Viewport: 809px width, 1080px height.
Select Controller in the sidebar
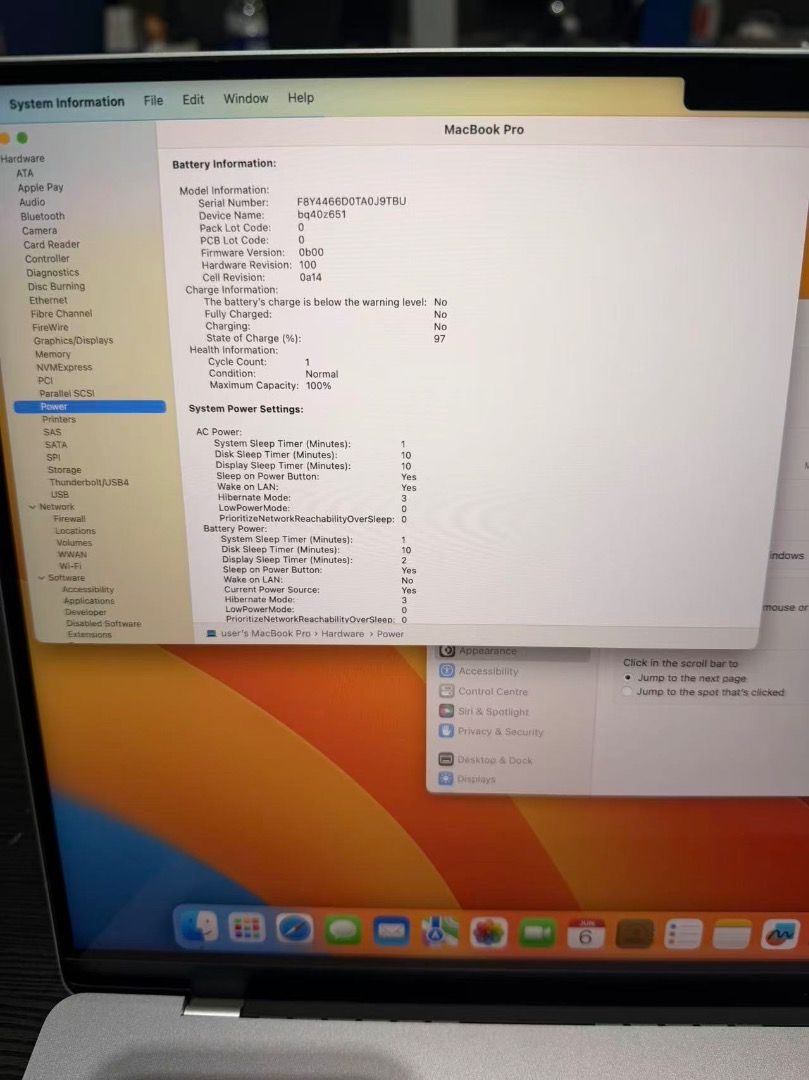point(47,259)
